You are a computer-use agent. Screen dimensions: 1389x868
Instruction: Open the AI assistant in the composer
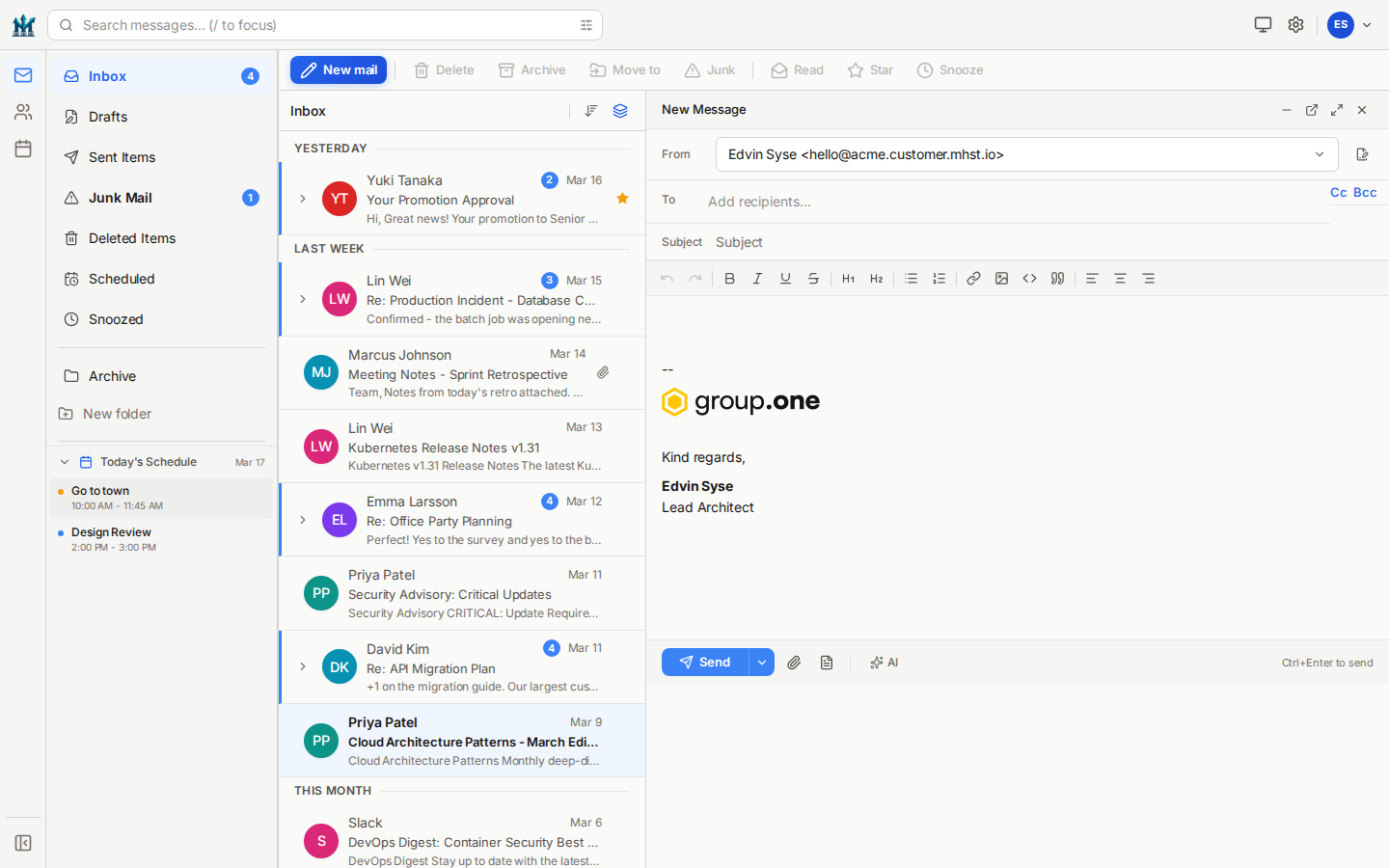tap(885, 663)
